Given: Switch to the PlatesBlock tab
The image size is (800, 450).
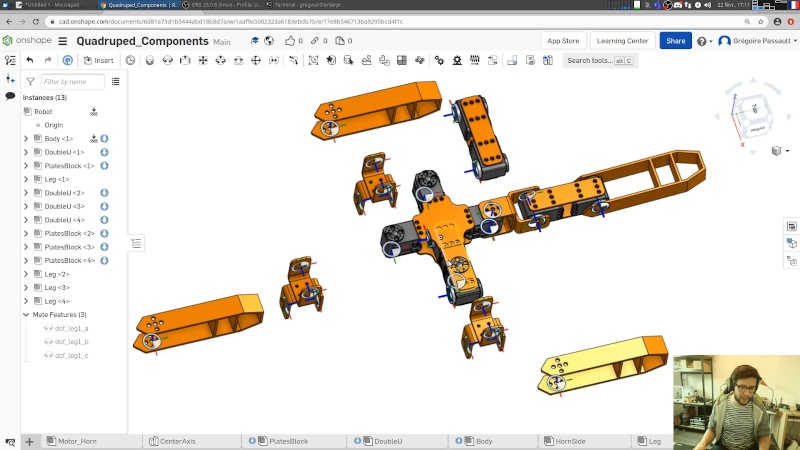Looking at the screenshot, I should (288, 441).
